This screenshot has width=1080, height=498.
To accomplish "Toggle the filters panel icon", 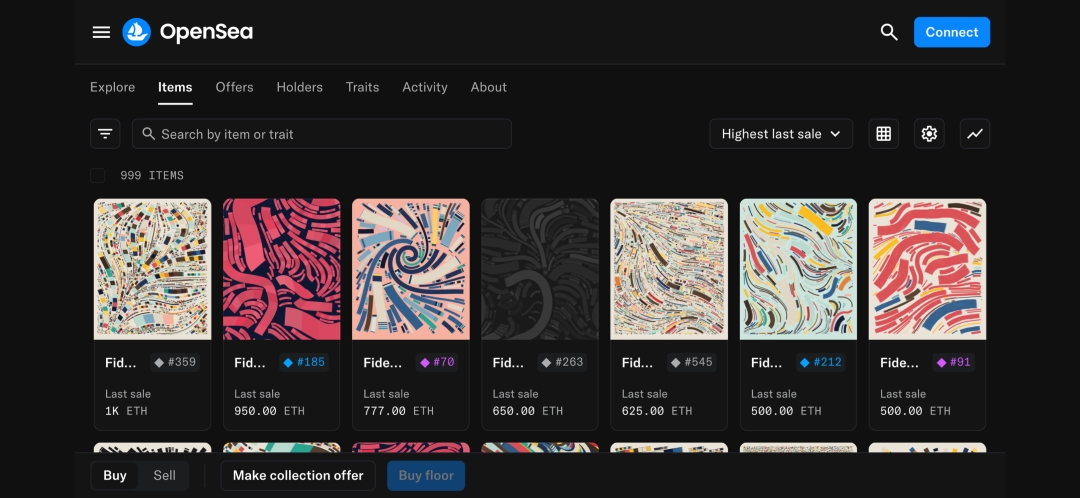I will pyautogui.click(x=105, y=134).
